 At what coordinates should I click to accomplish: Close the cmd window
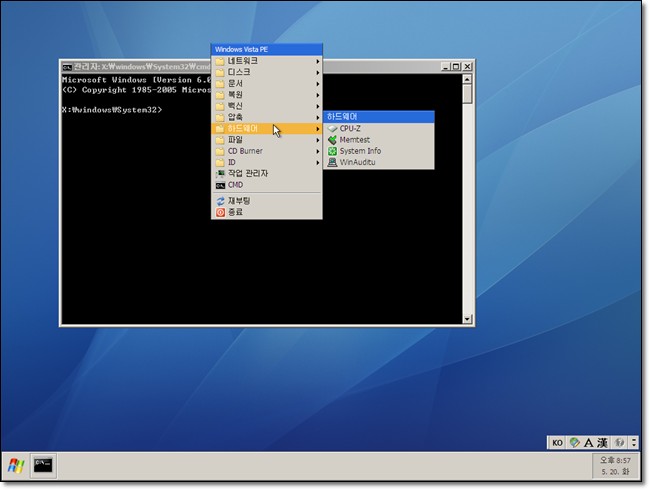pyautogui.click(x=467, y=66)
